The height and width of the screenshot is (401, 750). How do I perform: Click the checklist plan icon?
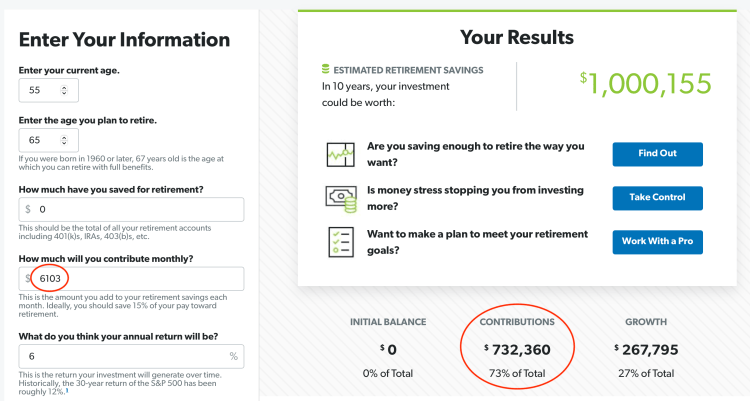340,241
